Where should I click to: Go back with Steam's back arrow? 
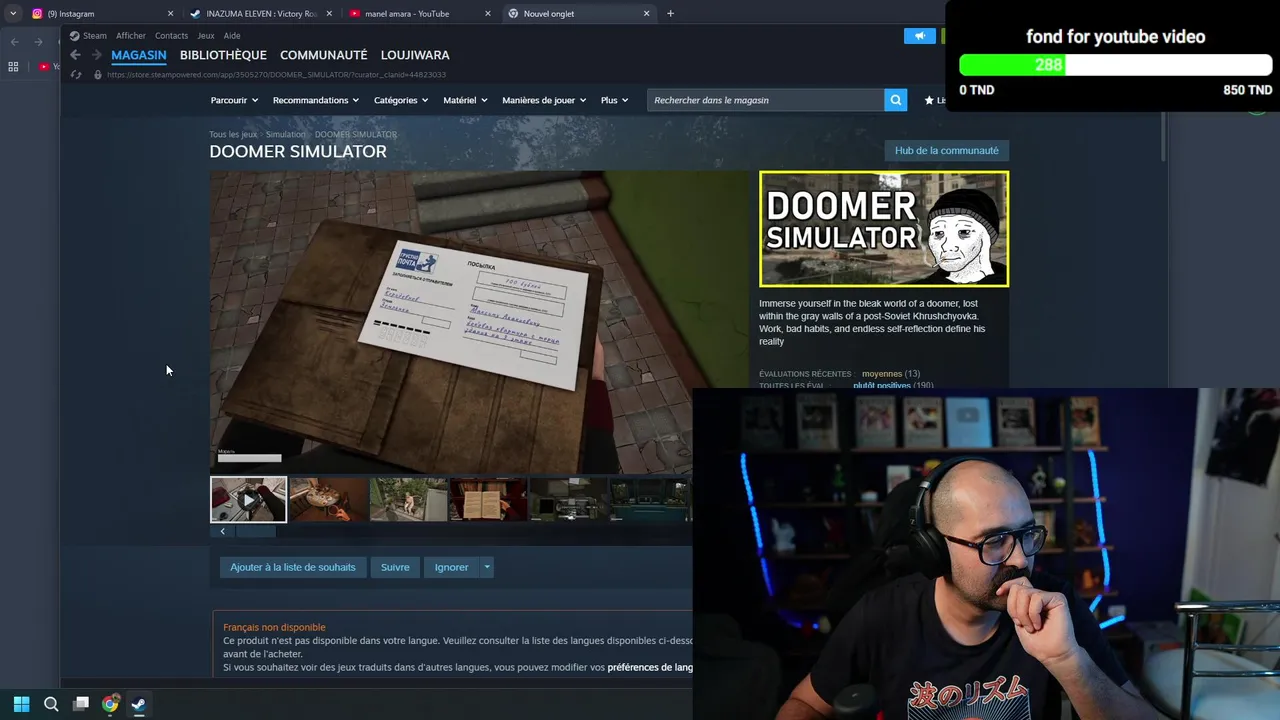75,55
